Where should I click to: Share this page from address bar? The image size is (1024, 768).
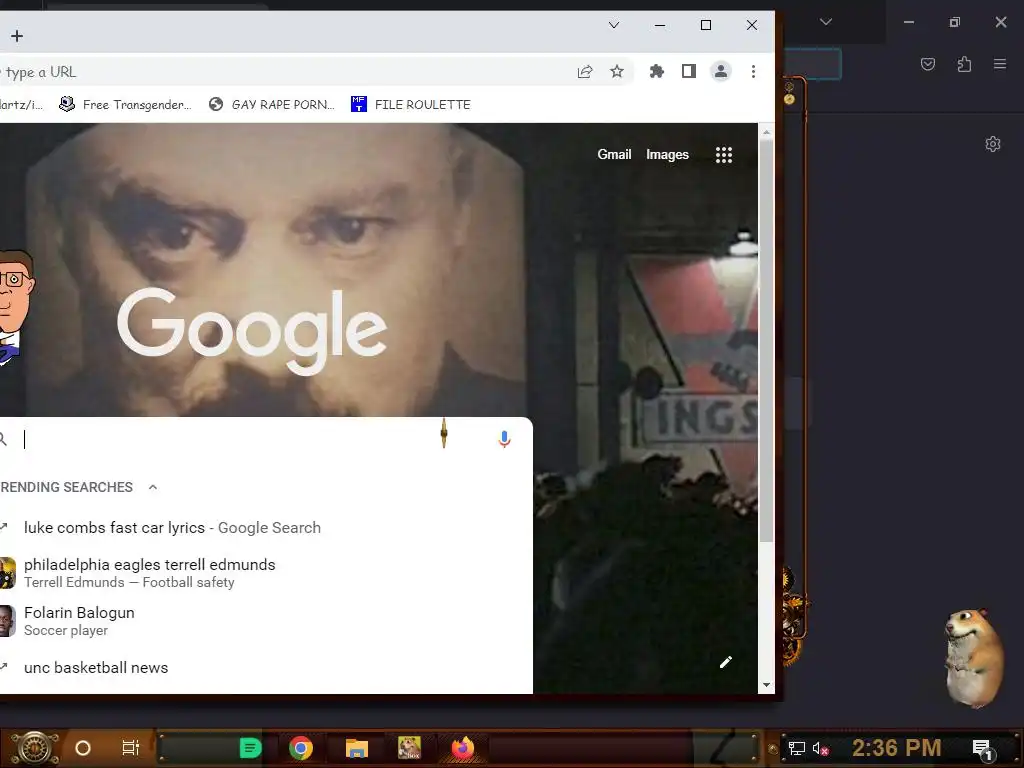pyautogui.click(x=585, y=71)
